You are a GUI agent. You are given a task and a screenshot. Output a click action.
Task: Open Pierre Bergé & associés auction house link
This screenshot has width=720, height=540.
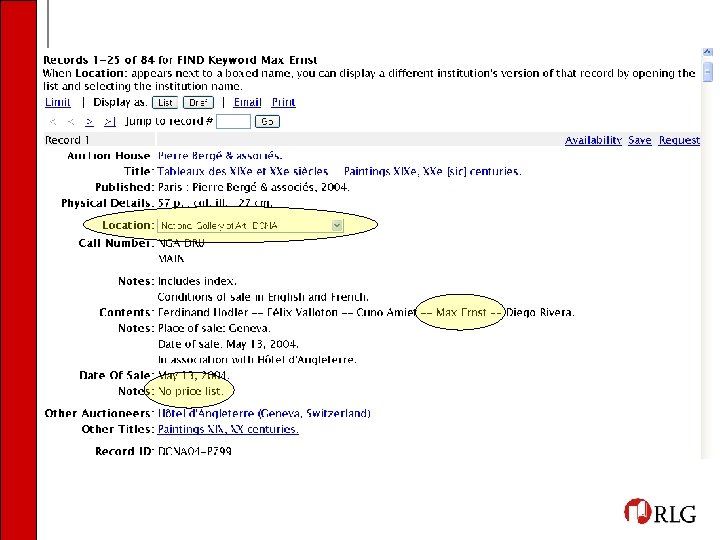(x=219, y=156)
